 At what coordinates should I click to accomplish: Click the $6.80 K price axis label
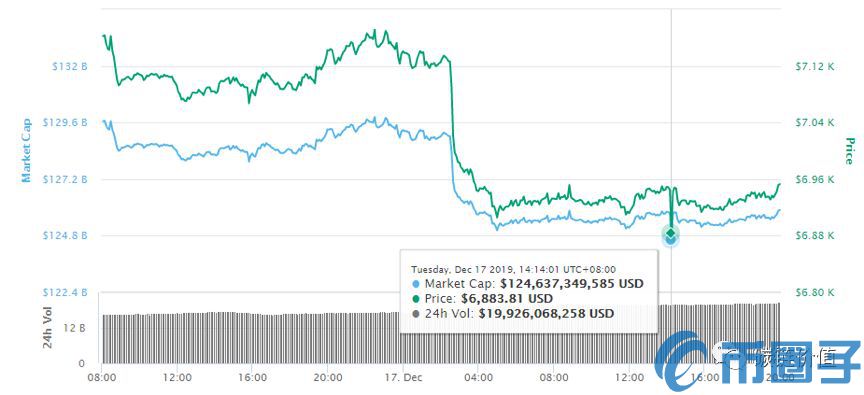pyautogui.click(x=816, y=292)
